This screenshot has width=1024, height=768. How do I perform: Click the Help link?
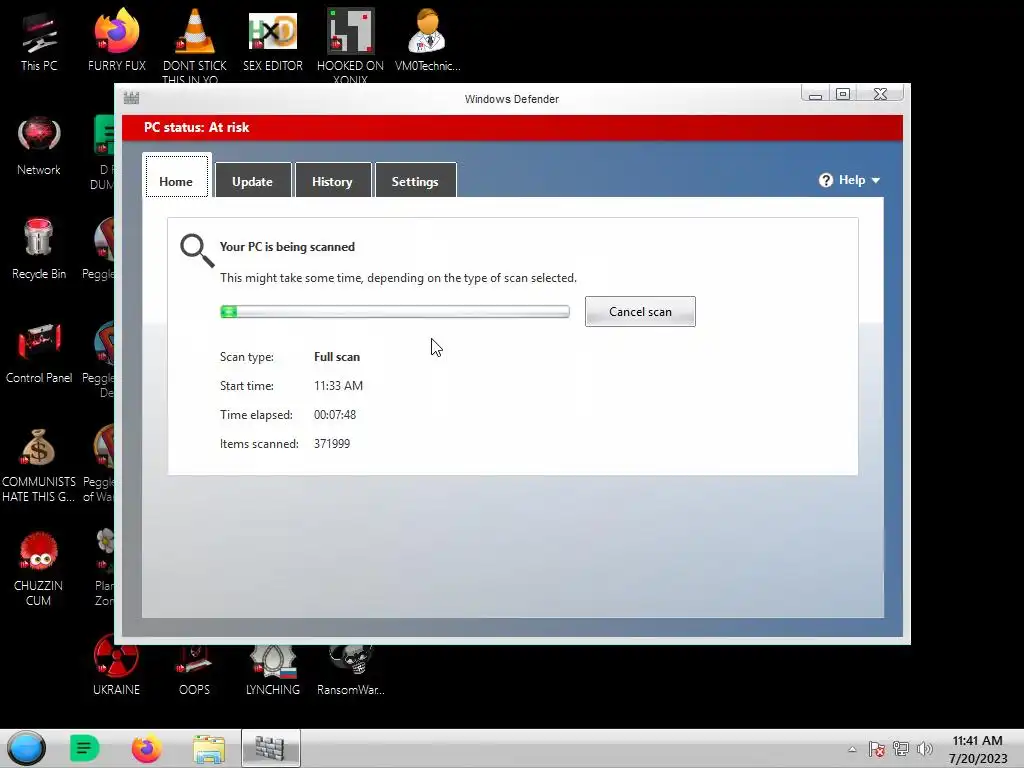pyautogui.click(x=852, y=180)
